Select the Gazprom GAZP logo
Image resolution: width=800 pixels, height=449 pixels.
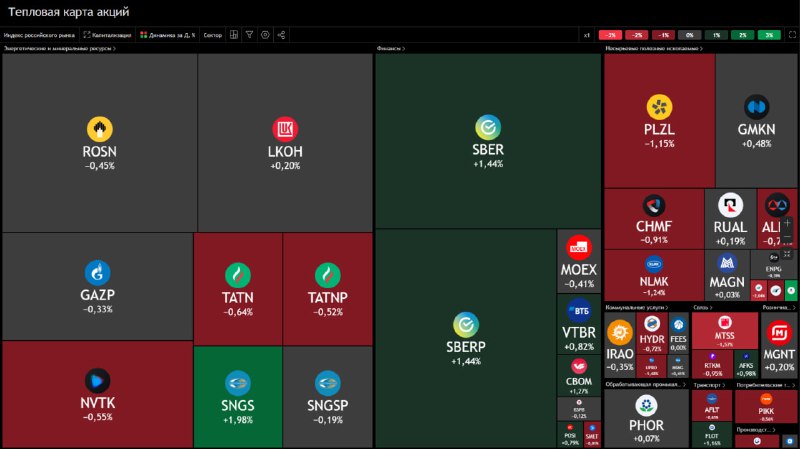(97, 272)
